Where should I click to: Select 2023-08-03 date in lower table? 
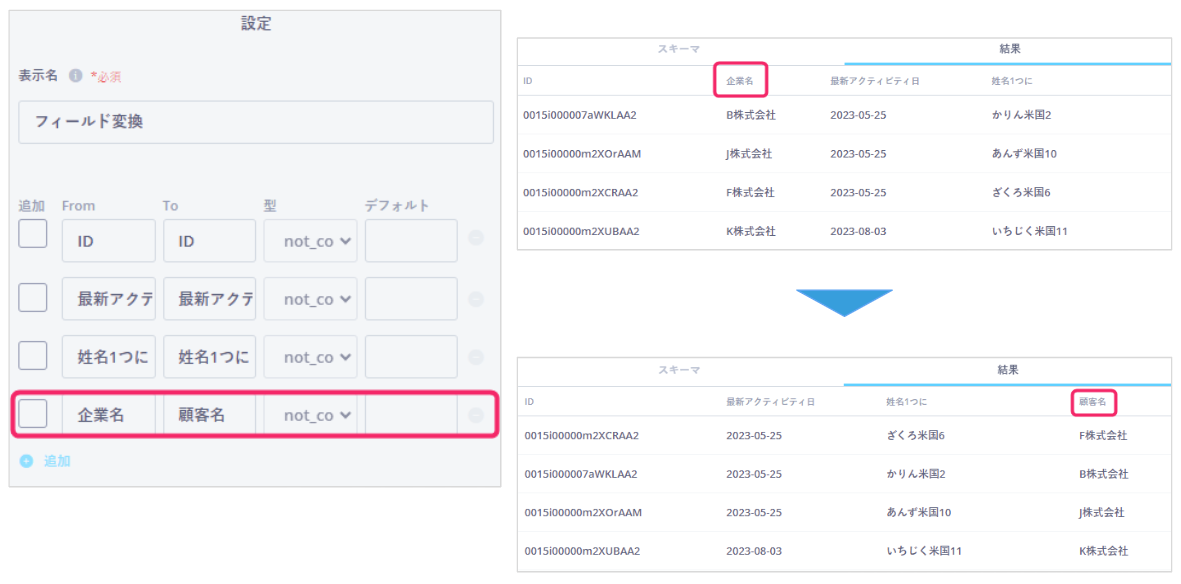coord(754,551)
